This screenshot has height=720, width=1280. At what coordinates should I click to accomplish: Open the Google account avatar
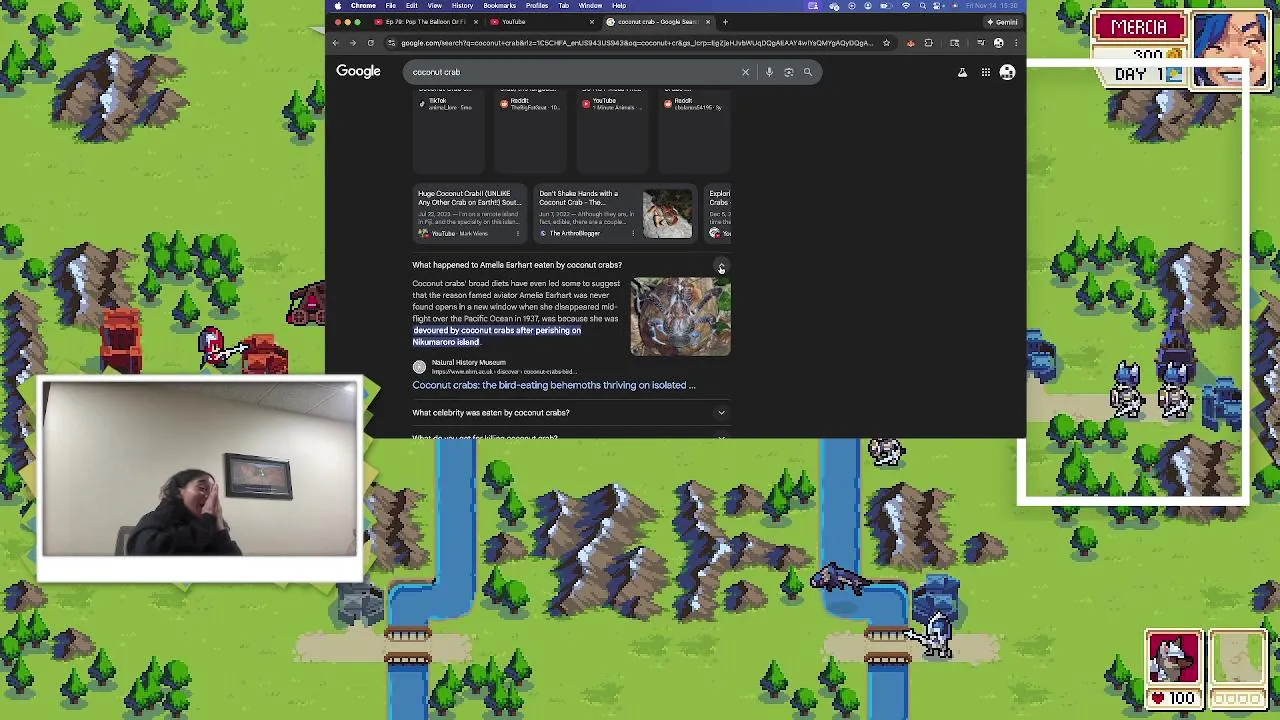click(x=1007, y=72)
